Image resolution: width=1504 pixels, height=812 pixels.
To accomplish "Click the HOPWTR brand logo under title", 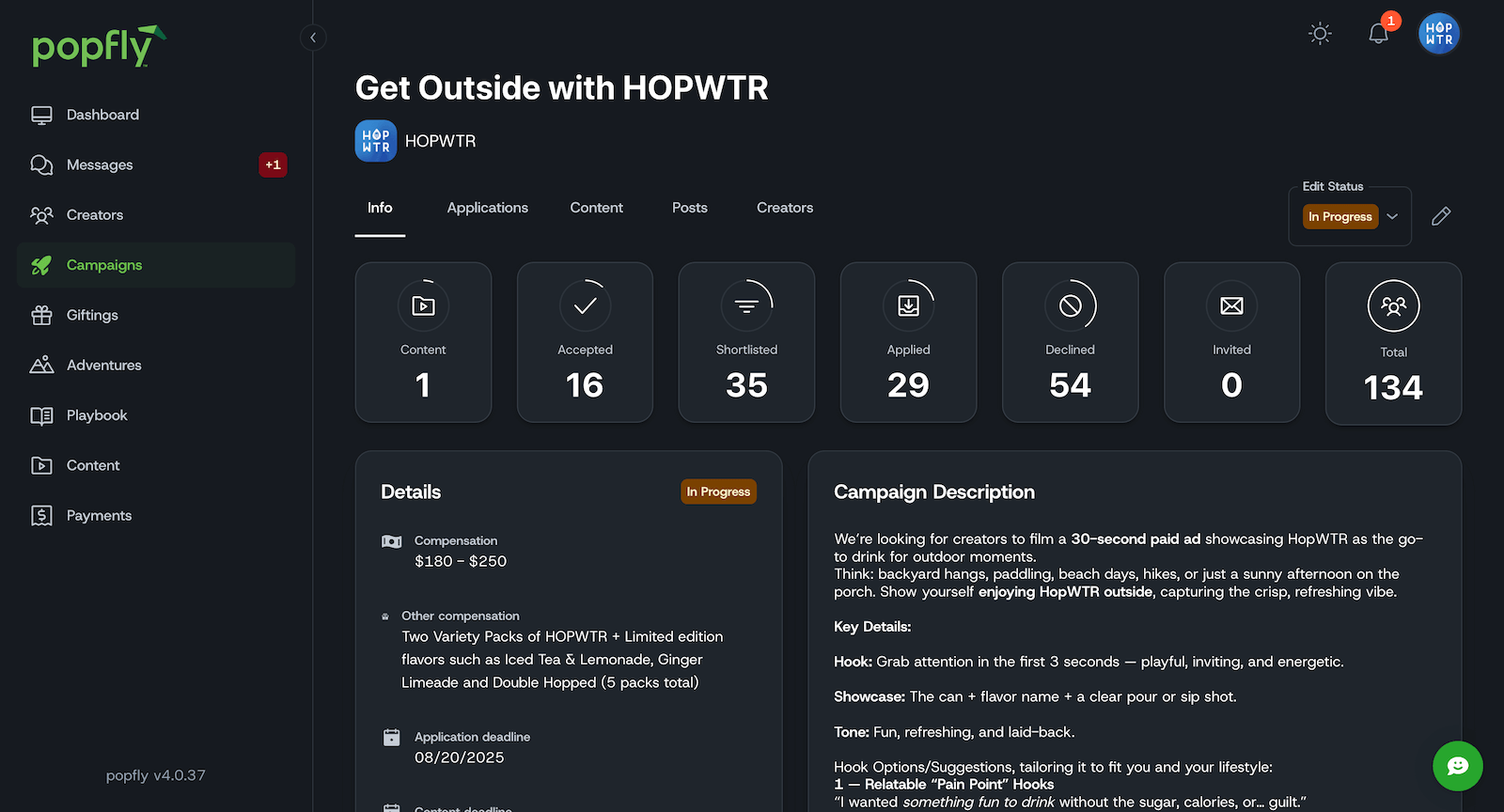I will [376, 141].
